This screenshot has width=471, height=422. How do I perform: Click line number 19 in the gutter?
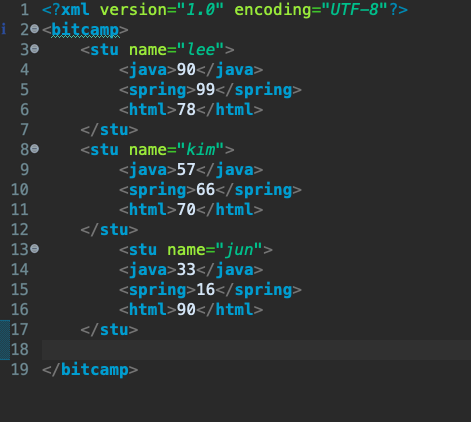(20, 370)
